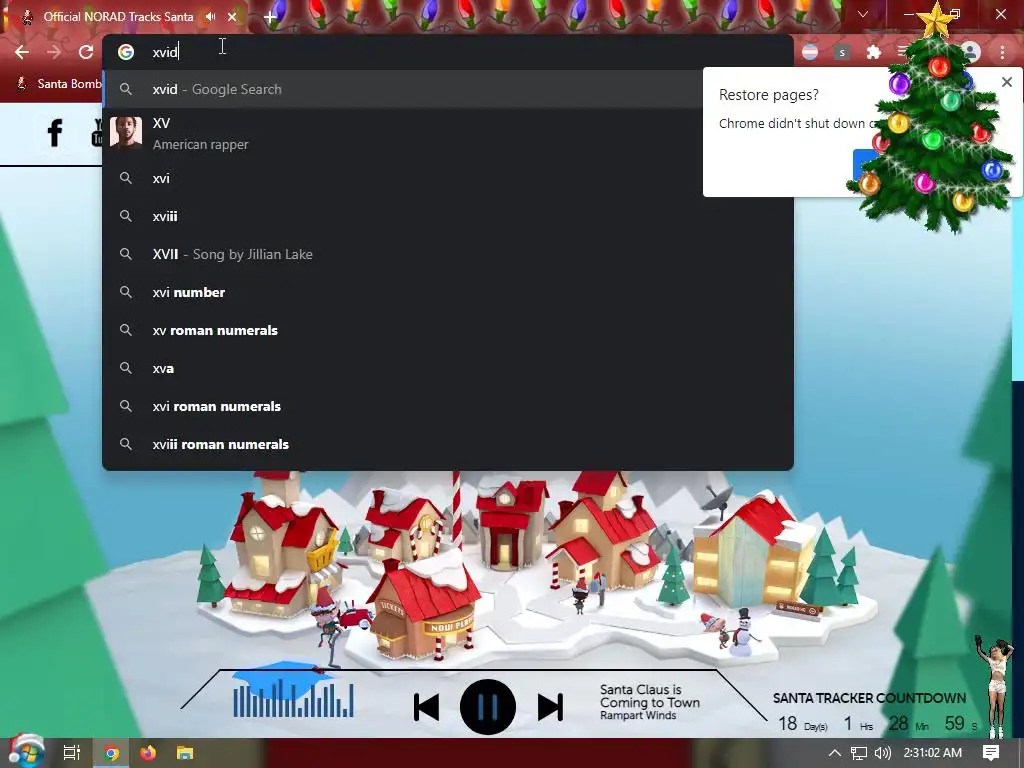Open Task View on the taskbar

pos(71,753)
